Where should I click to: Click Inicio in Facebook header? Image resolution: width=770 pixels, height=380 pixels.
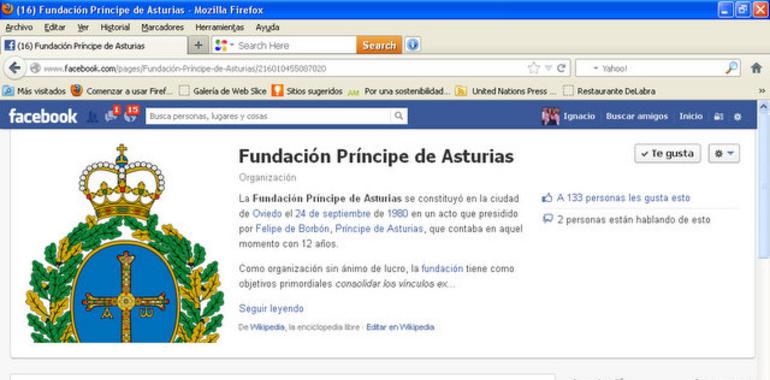[691, 116]
